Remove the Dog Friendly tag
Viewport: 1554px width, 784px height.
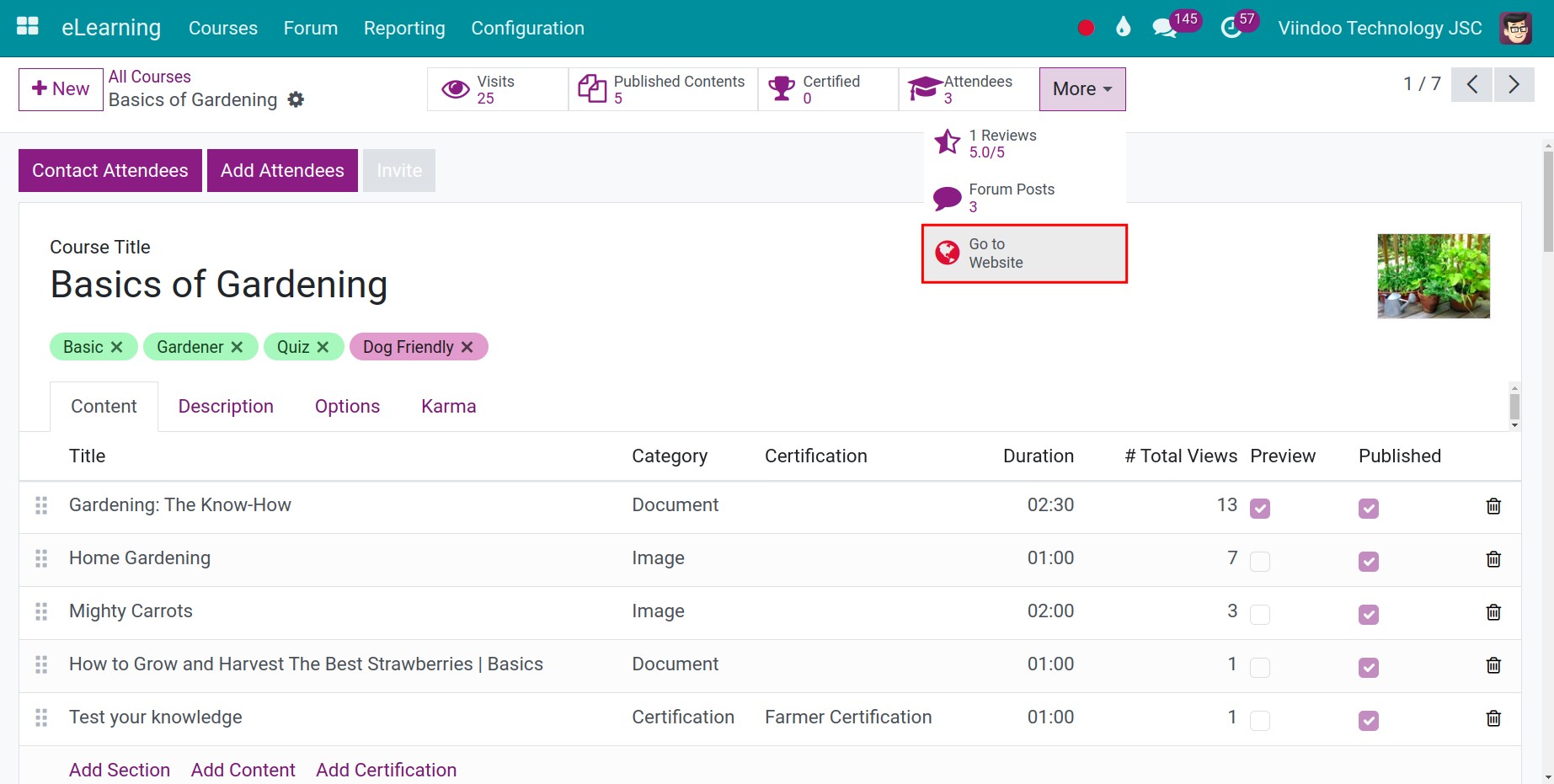(x=467, y=347)
